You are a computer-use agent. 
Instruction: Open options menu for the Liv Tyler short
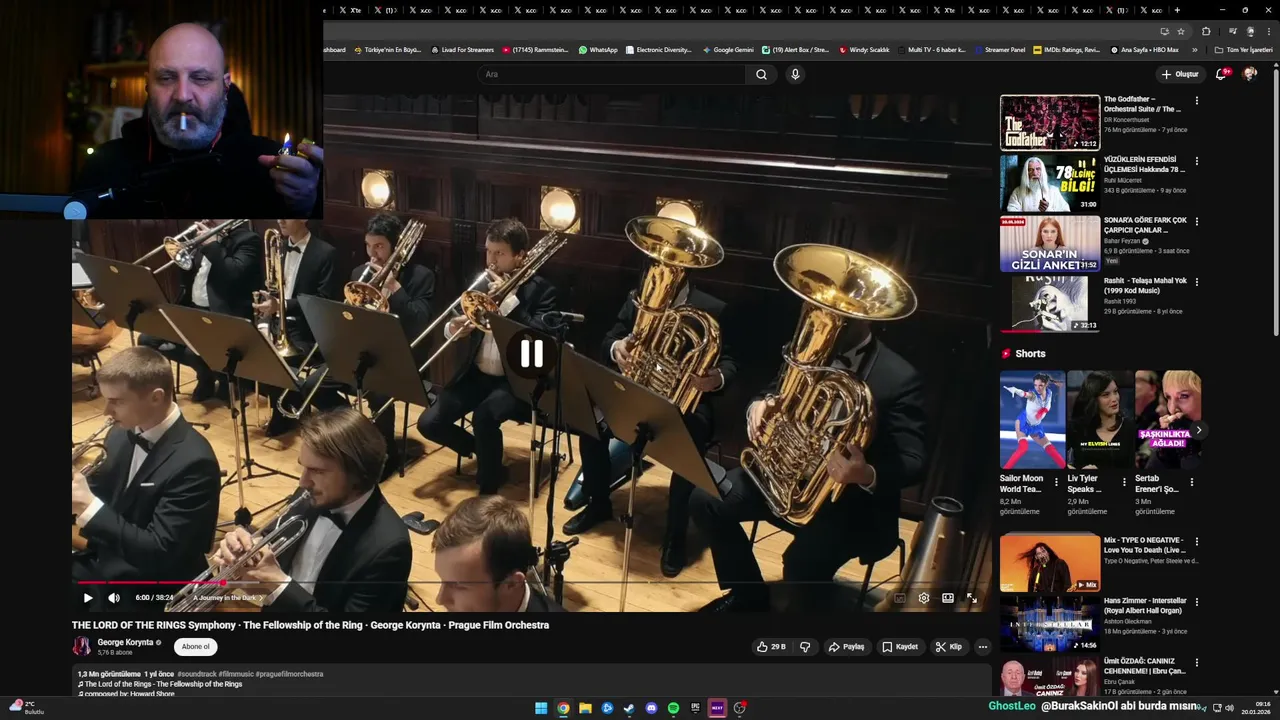pos(1124,482)
